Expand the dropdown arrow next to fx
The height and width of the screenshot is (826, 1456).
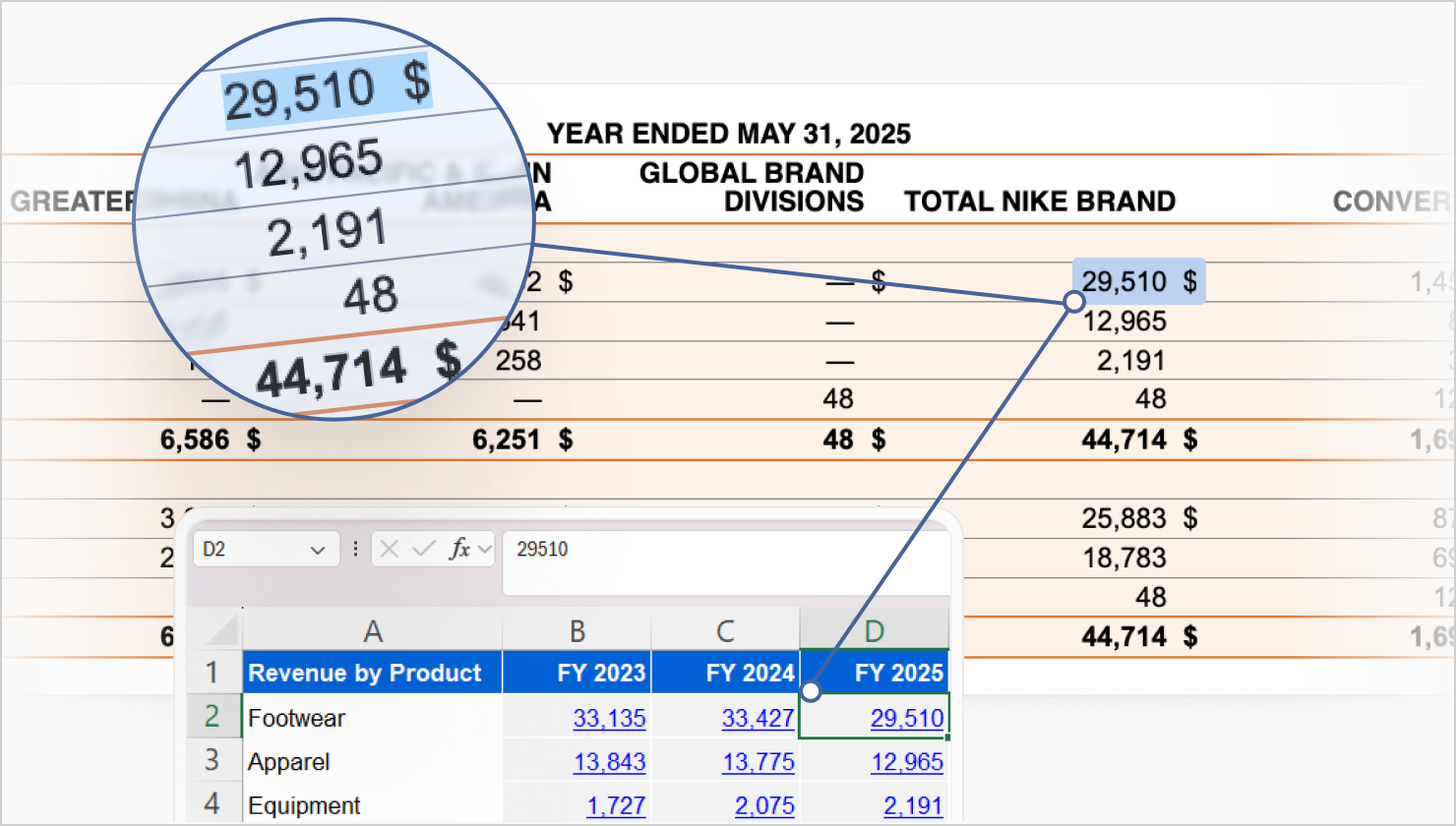pyautogui.click(x=483, y=550)
